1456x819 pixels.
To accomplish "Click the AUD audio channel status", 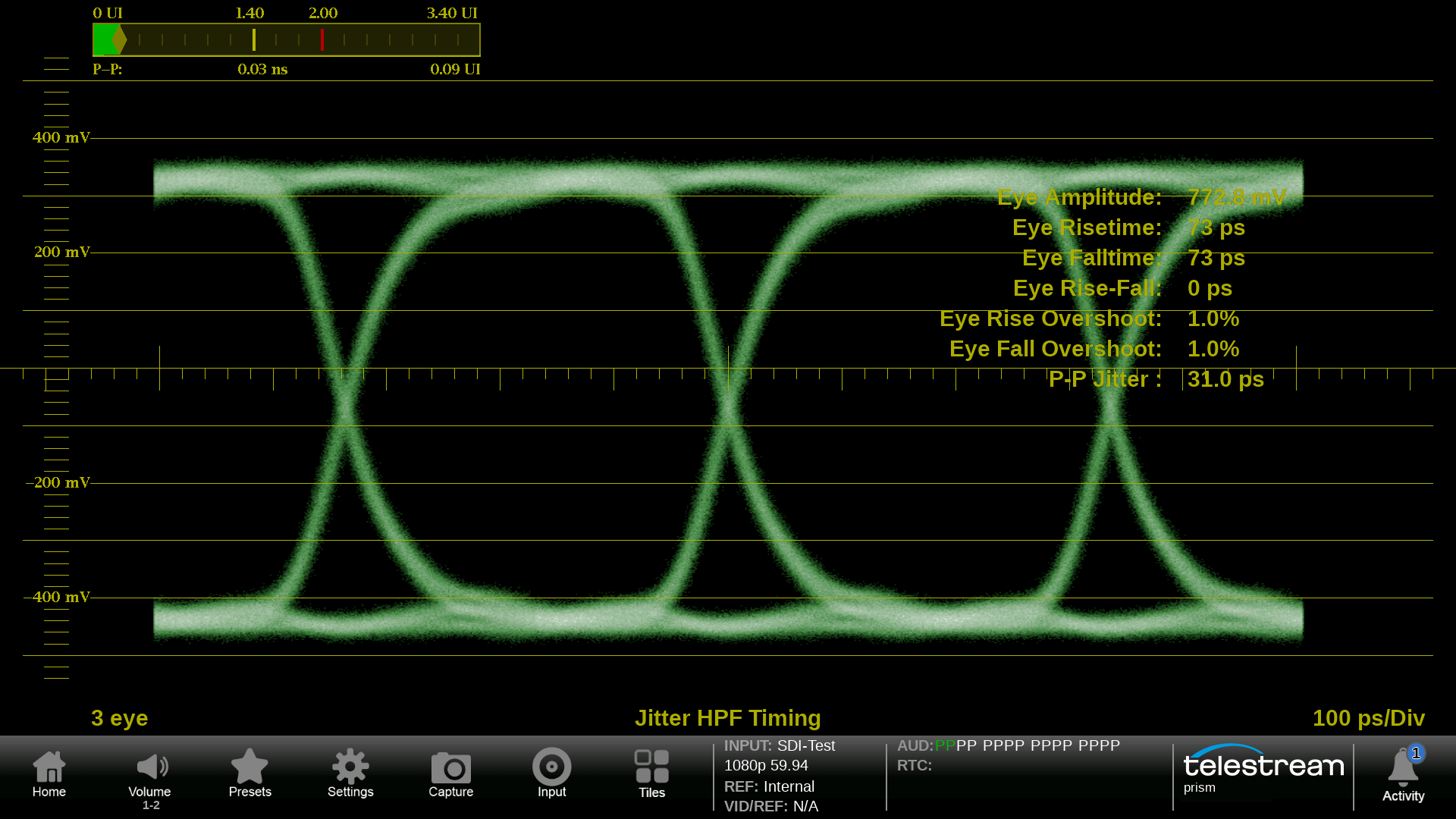I will [1008, 746].
